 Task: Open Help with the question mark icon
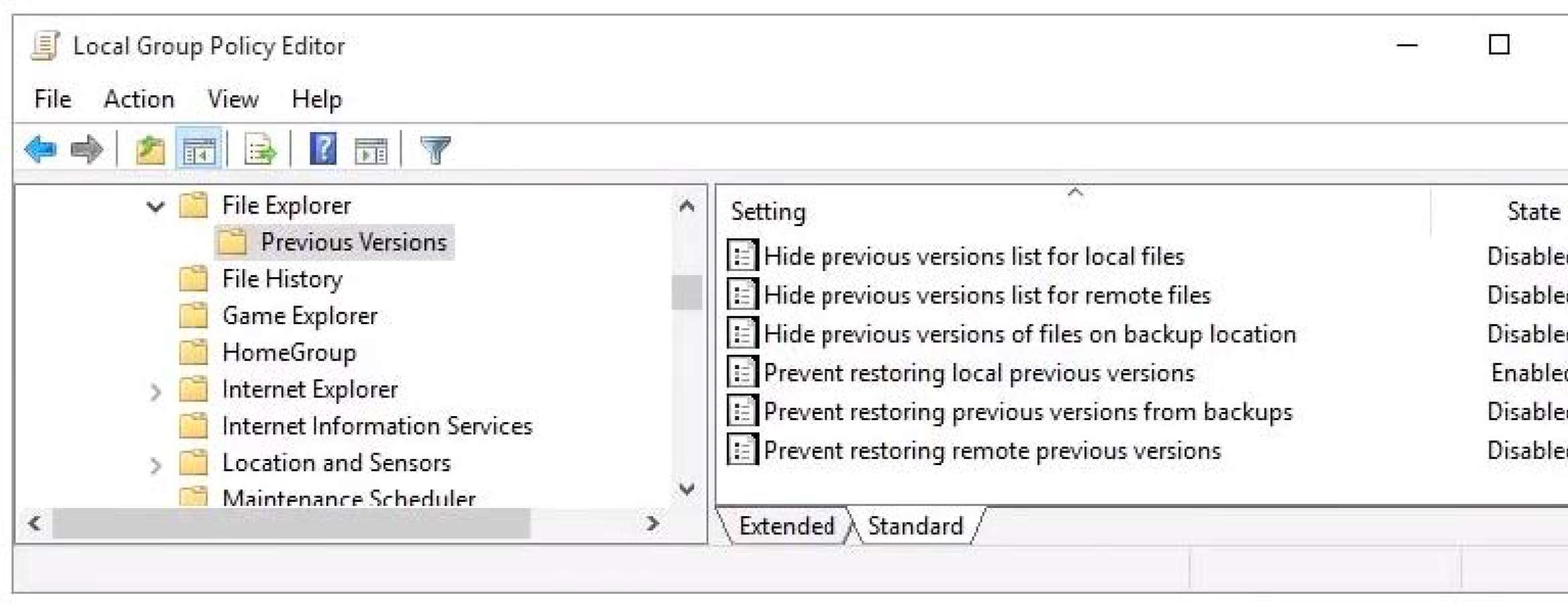pyautogui.click(x=323, y=149)
